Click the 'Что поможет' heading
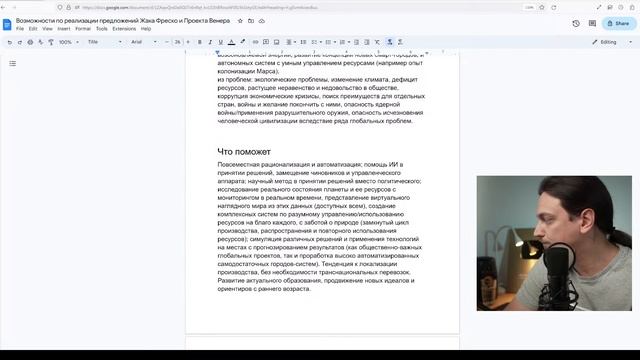The image size is (640, 360). (244, 152)
